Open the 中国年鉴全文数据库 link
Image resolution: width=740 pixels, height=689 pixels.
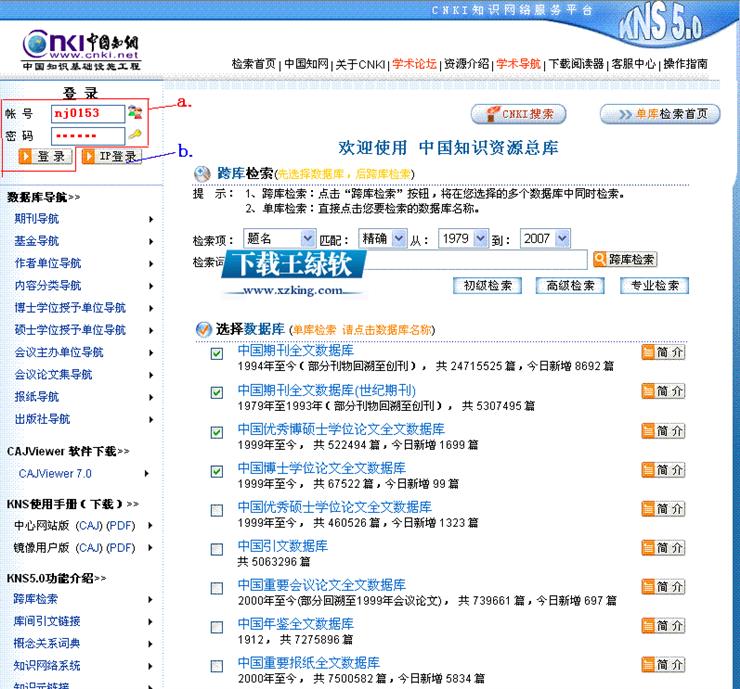296,624
